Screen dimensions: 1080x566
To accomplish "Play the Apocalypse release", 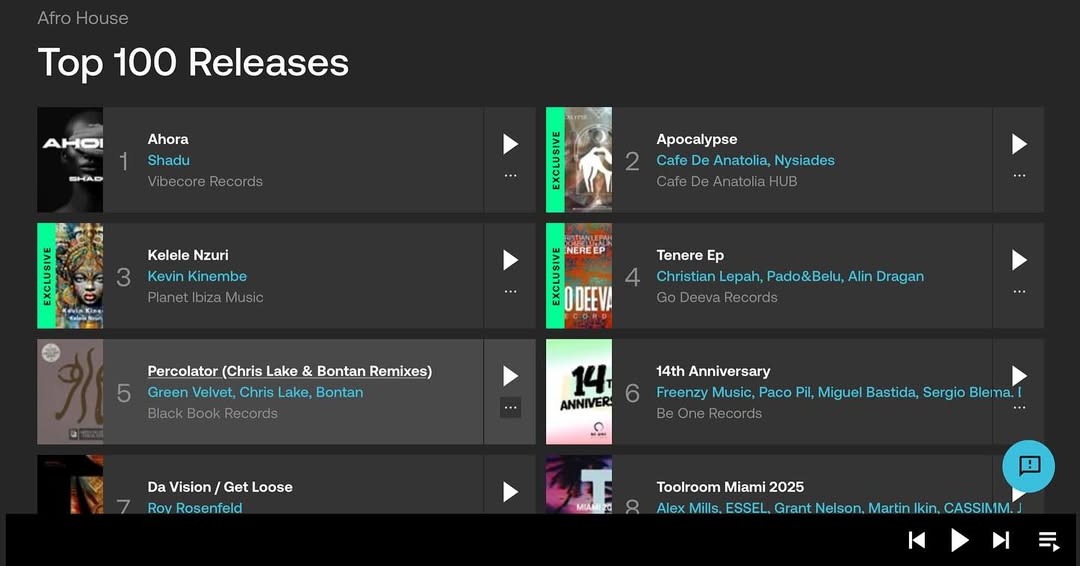I will click(1019, 144).
